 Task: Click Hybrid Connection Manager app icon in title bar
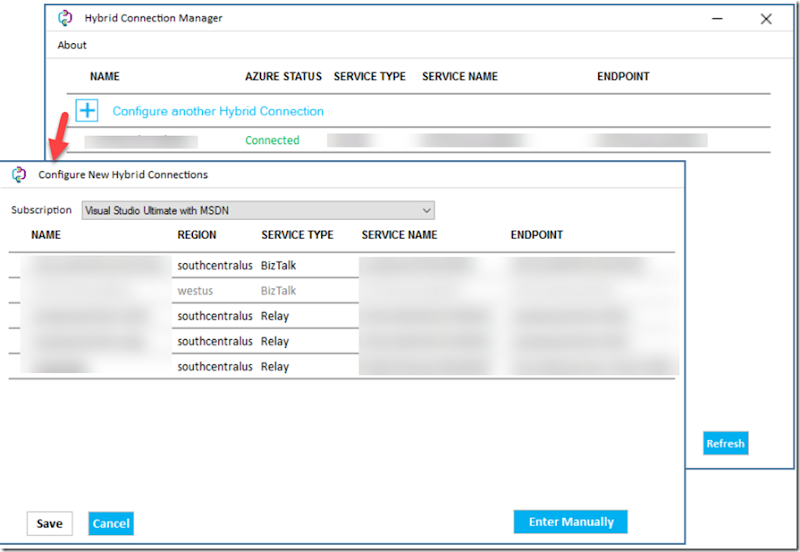65,18
